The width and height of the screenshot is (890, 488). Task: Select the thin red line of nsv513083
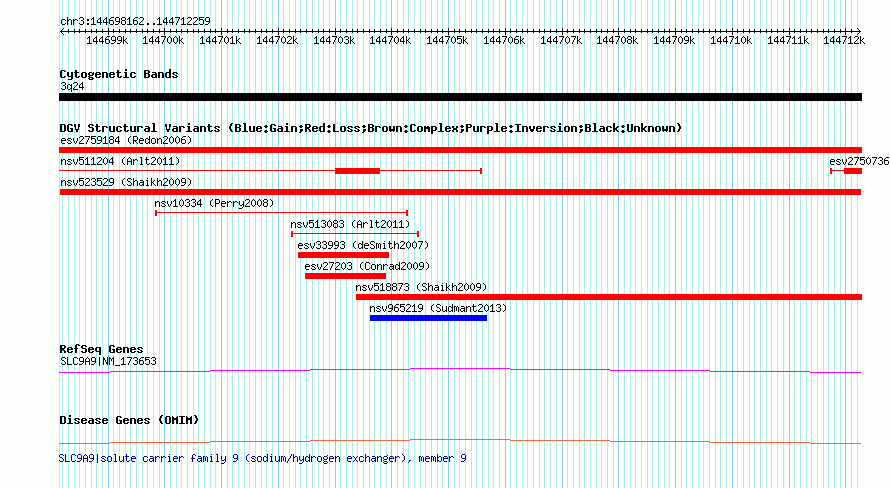(x=355, y=234)
